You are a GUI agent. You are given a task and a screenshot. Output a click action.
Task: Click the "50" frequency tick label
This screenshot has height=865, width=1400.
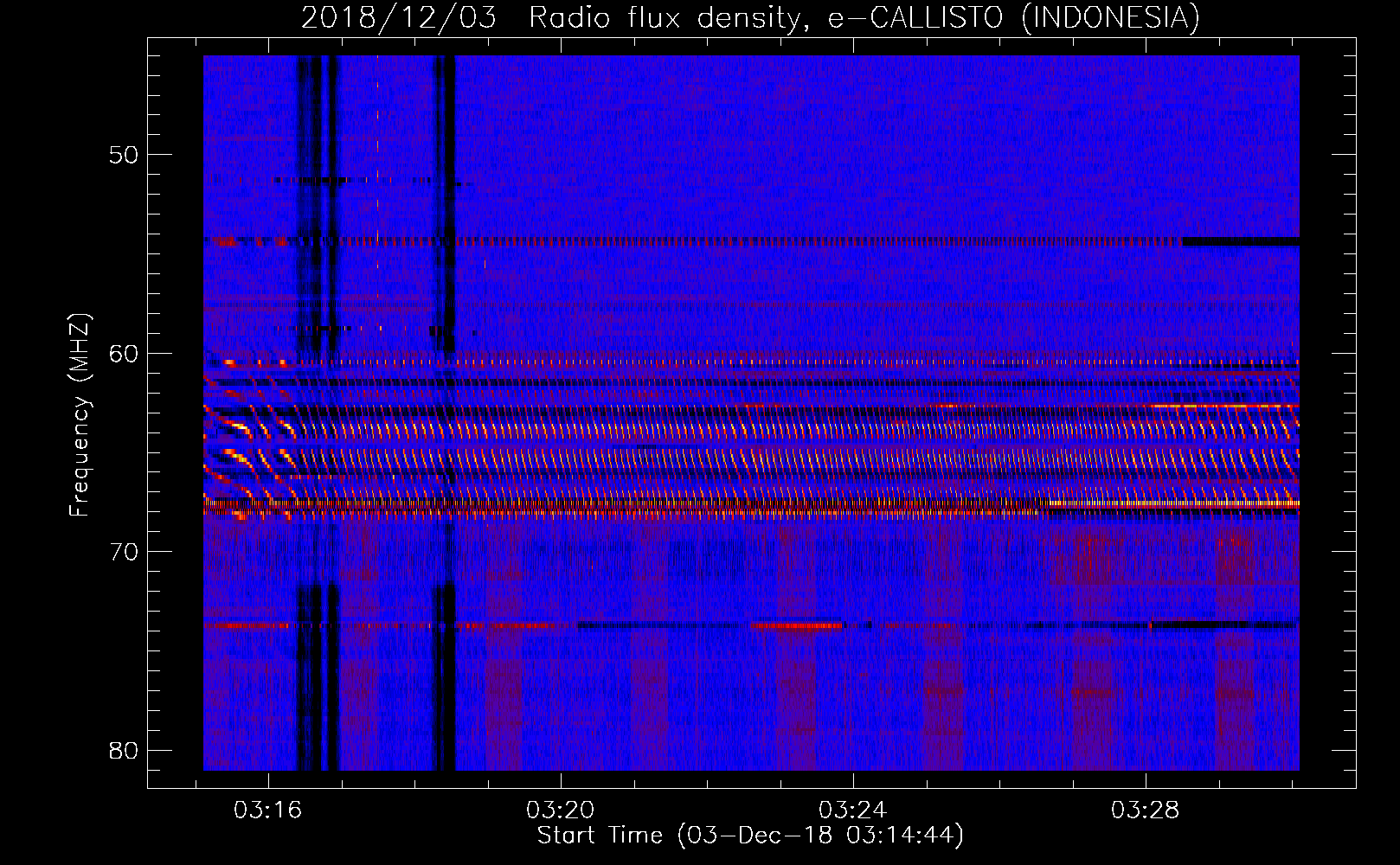pyautogui.click(x=124, y=156)
